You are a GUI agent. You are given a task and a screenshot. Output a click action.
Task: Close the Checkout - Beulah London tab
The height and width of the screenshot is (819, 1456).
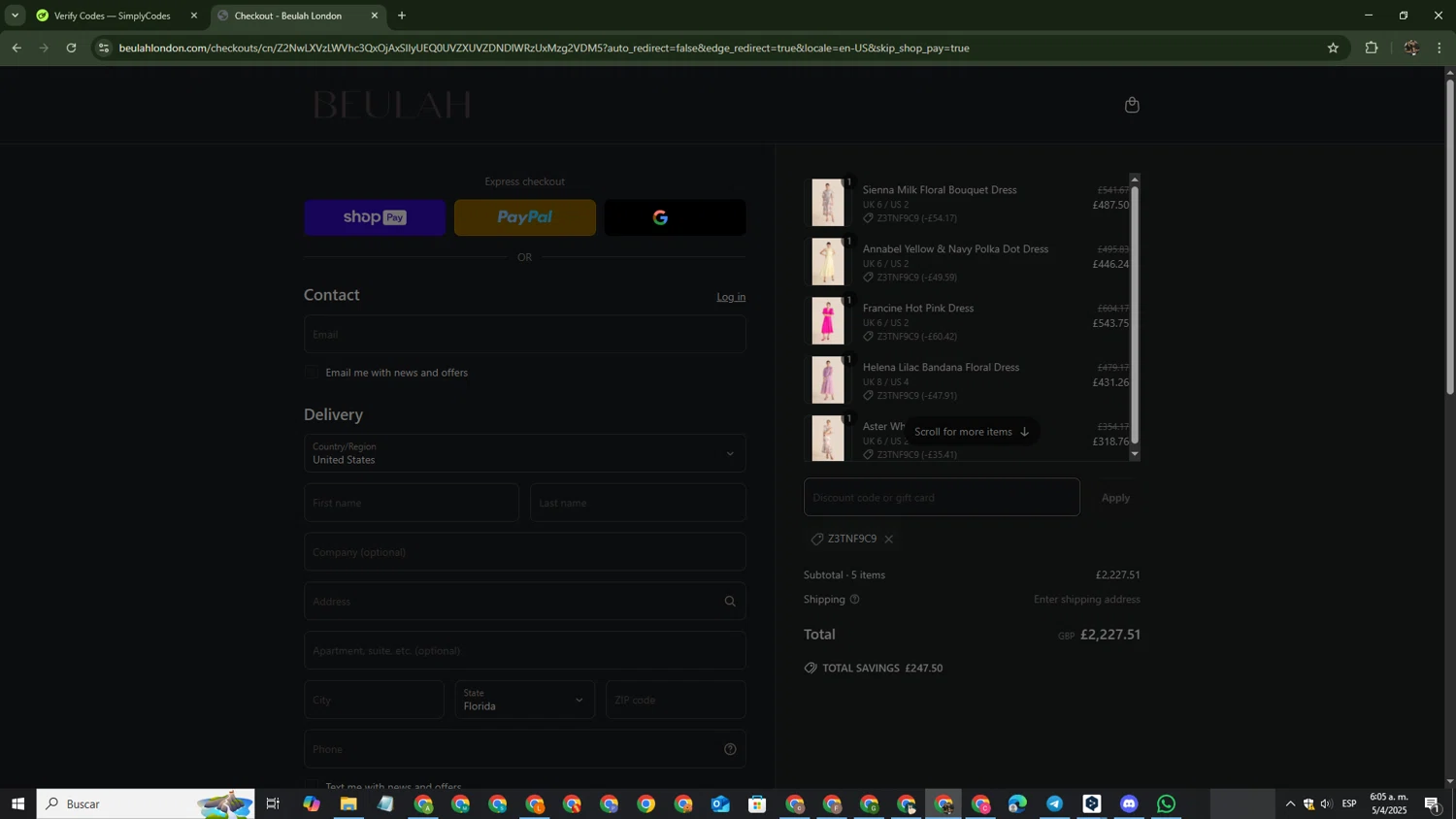pyautogui.click(x=375, y=16)
